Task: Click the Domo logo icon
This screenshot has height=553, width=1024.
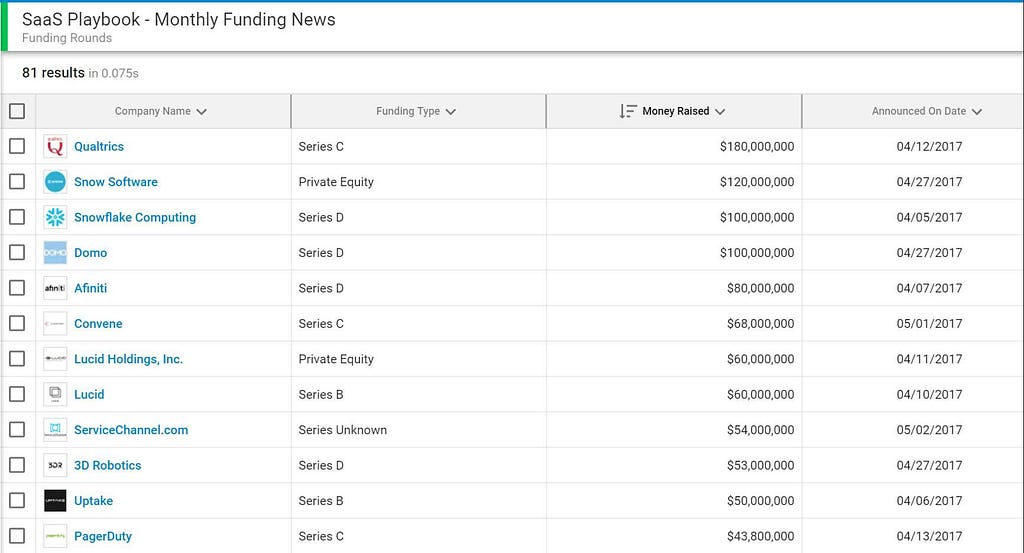Action: point(55,253)
